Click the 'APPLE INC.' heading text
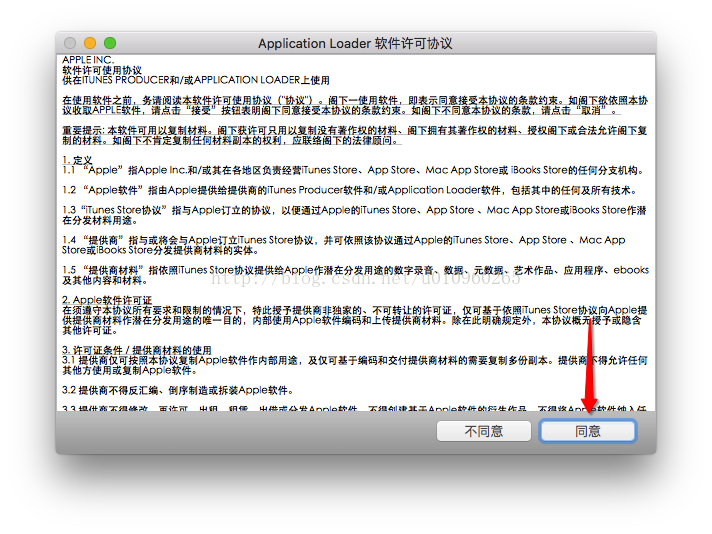 pyautogui.click(x=88, y=60)
